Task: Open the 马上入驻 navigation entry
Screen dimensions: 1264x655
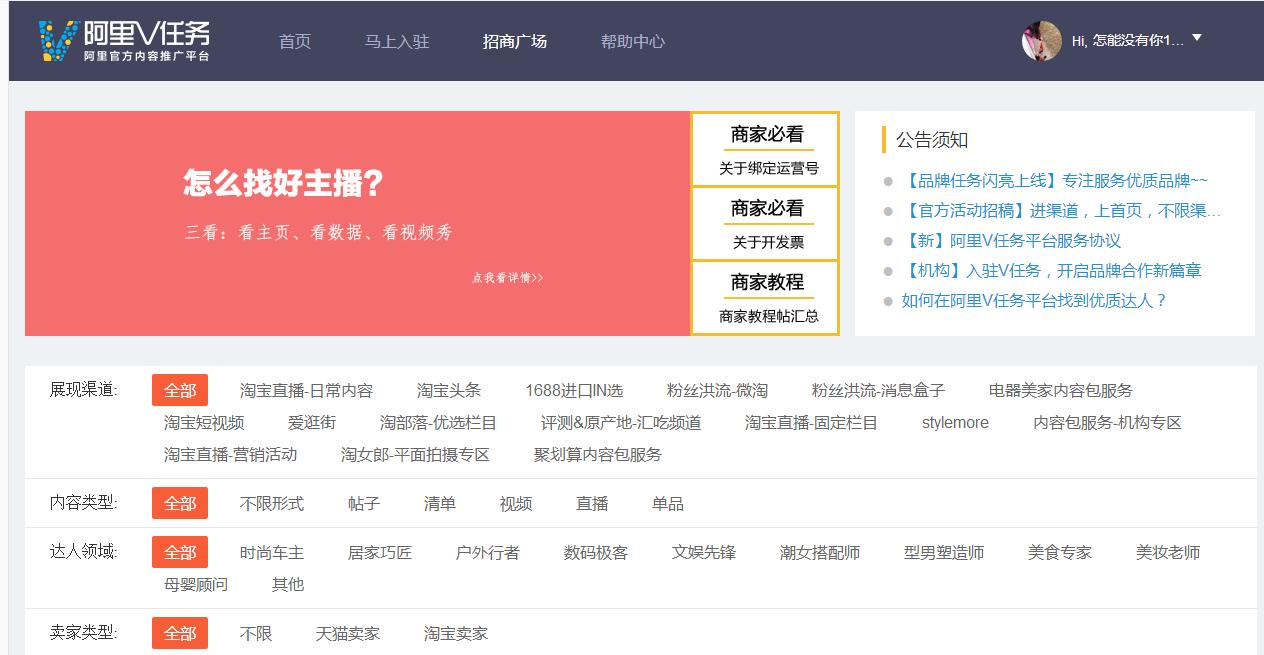Action: 397,42
